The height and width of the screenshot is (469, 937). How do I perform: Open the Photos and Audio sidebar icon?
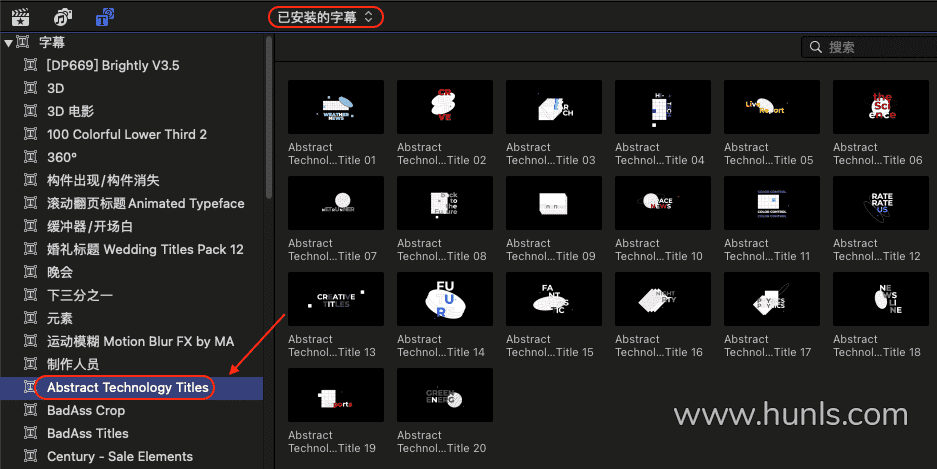tap(63, 17)
